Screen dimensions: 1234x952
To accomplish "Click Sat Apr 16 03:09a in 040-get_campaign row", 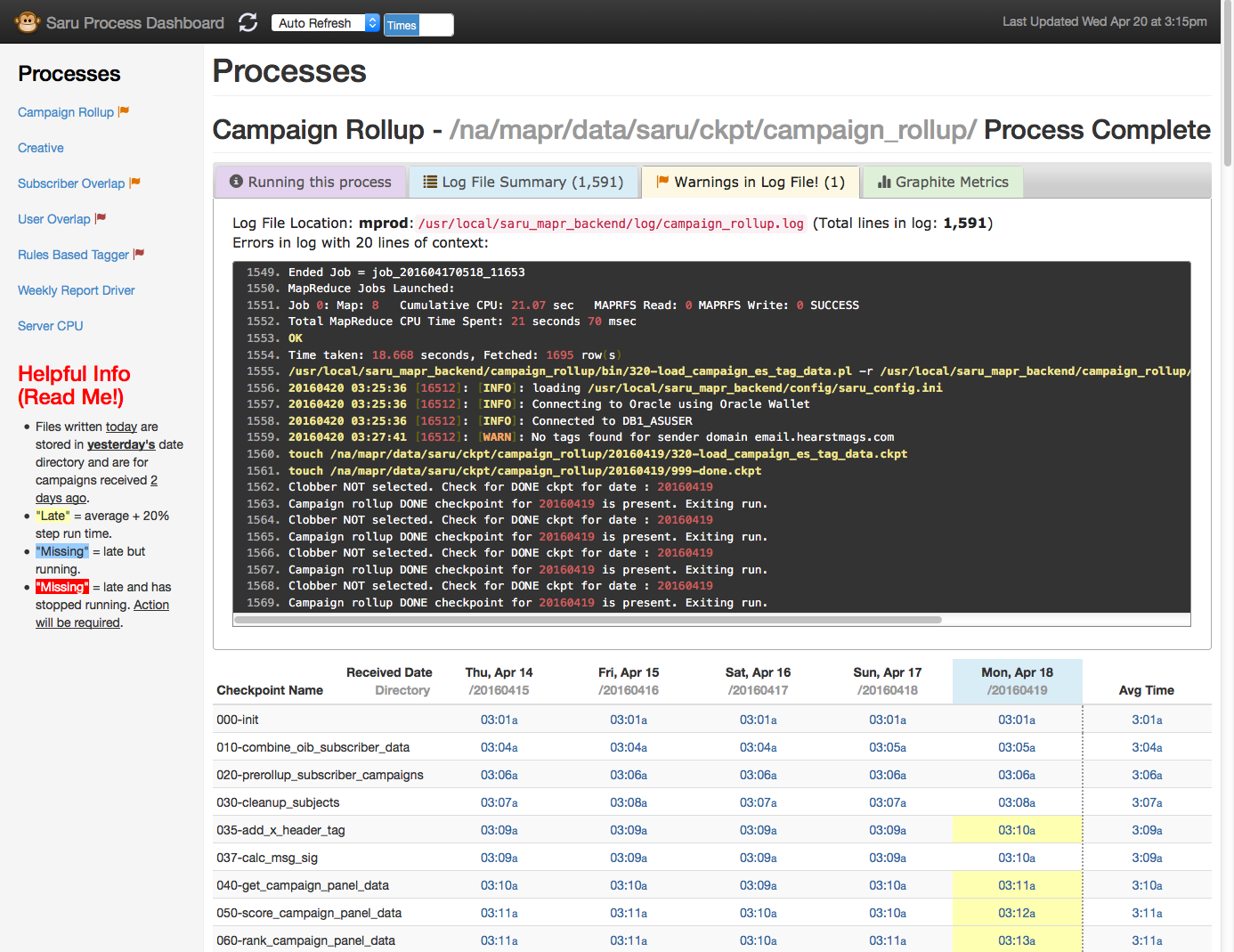I will pyautogui.click(x=759, y=885).
